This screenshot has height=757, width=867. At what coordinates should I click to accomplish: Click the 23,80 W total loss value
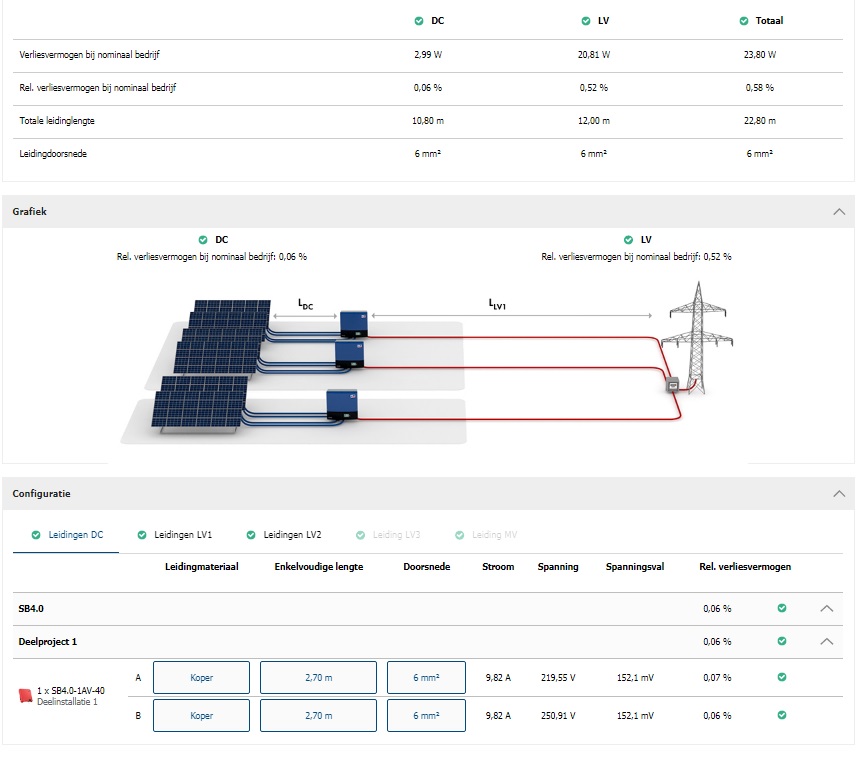coord(760,55)
